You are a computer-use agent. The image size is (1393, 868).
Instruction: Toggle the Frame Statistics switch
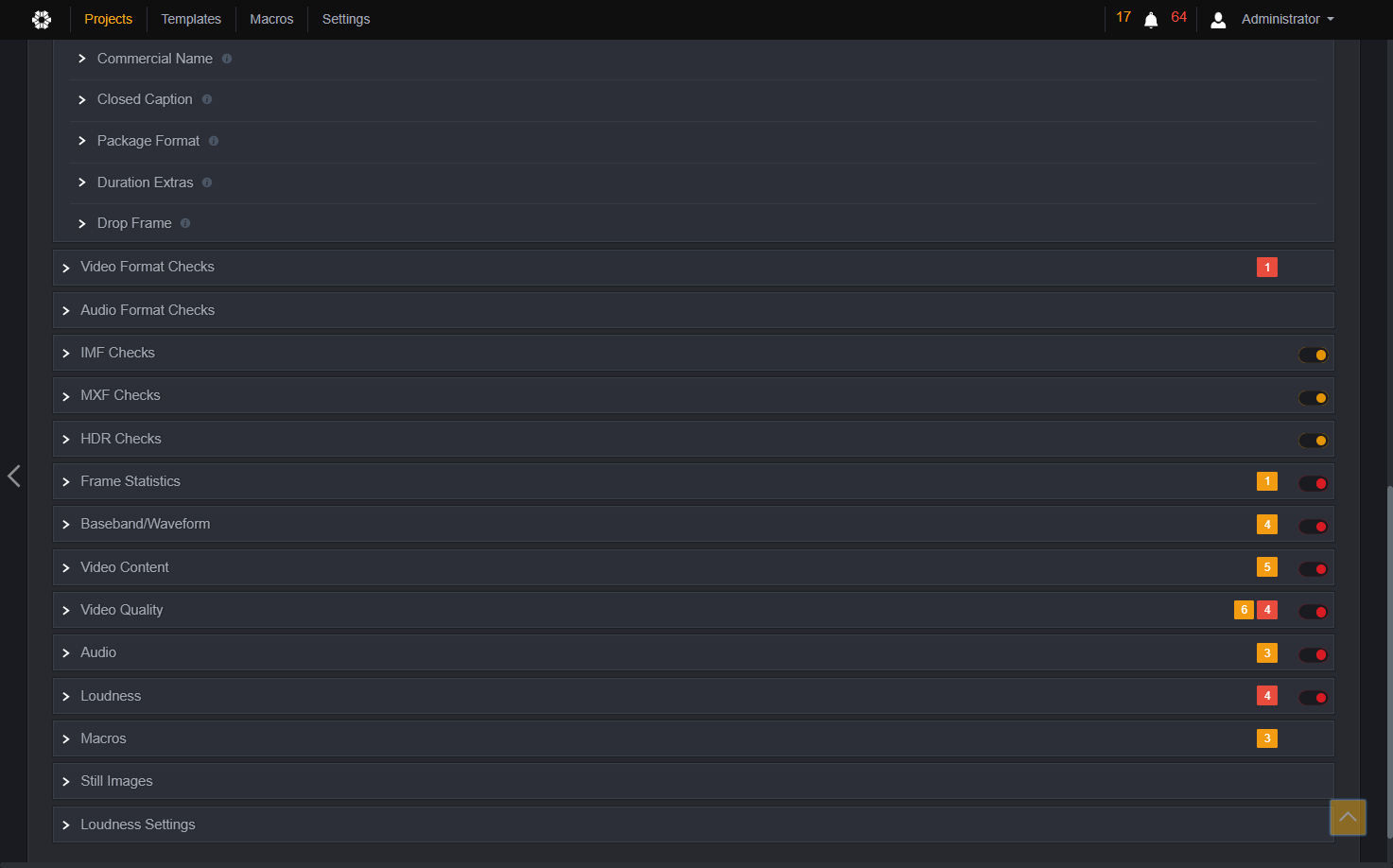1313,484
